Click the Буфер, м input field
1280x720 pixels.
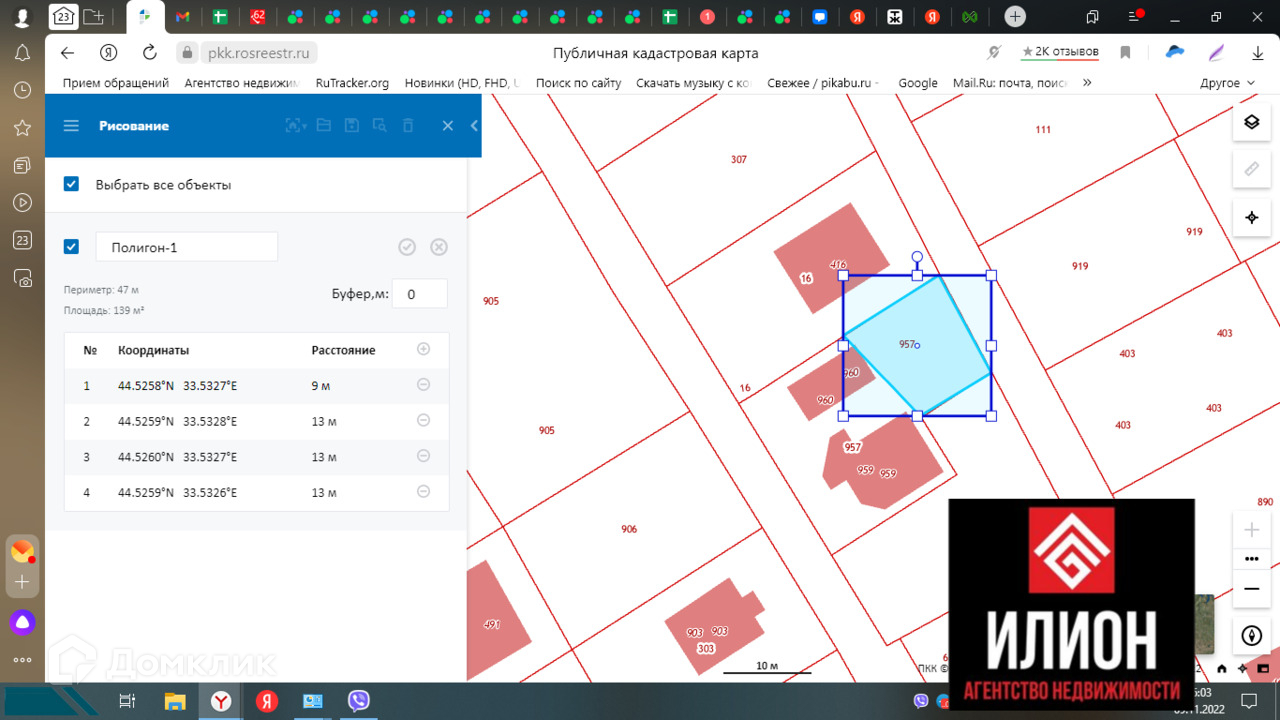[419, 294]
